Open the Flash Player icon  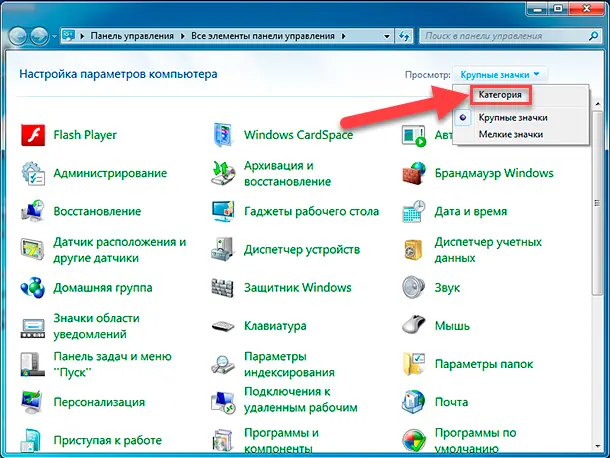33,135
